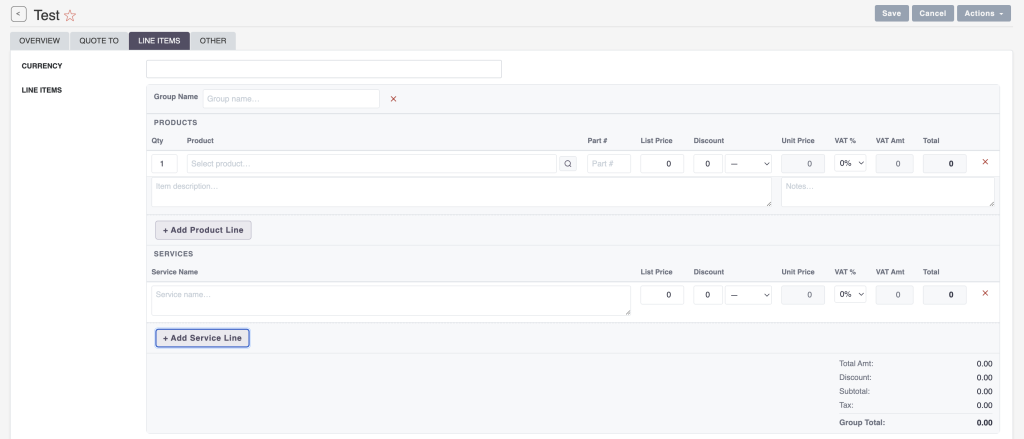Image resolution: width=1024 pixels, height=439 pixels.
Task: Edit service List Price value
Action: pos(662,295)
